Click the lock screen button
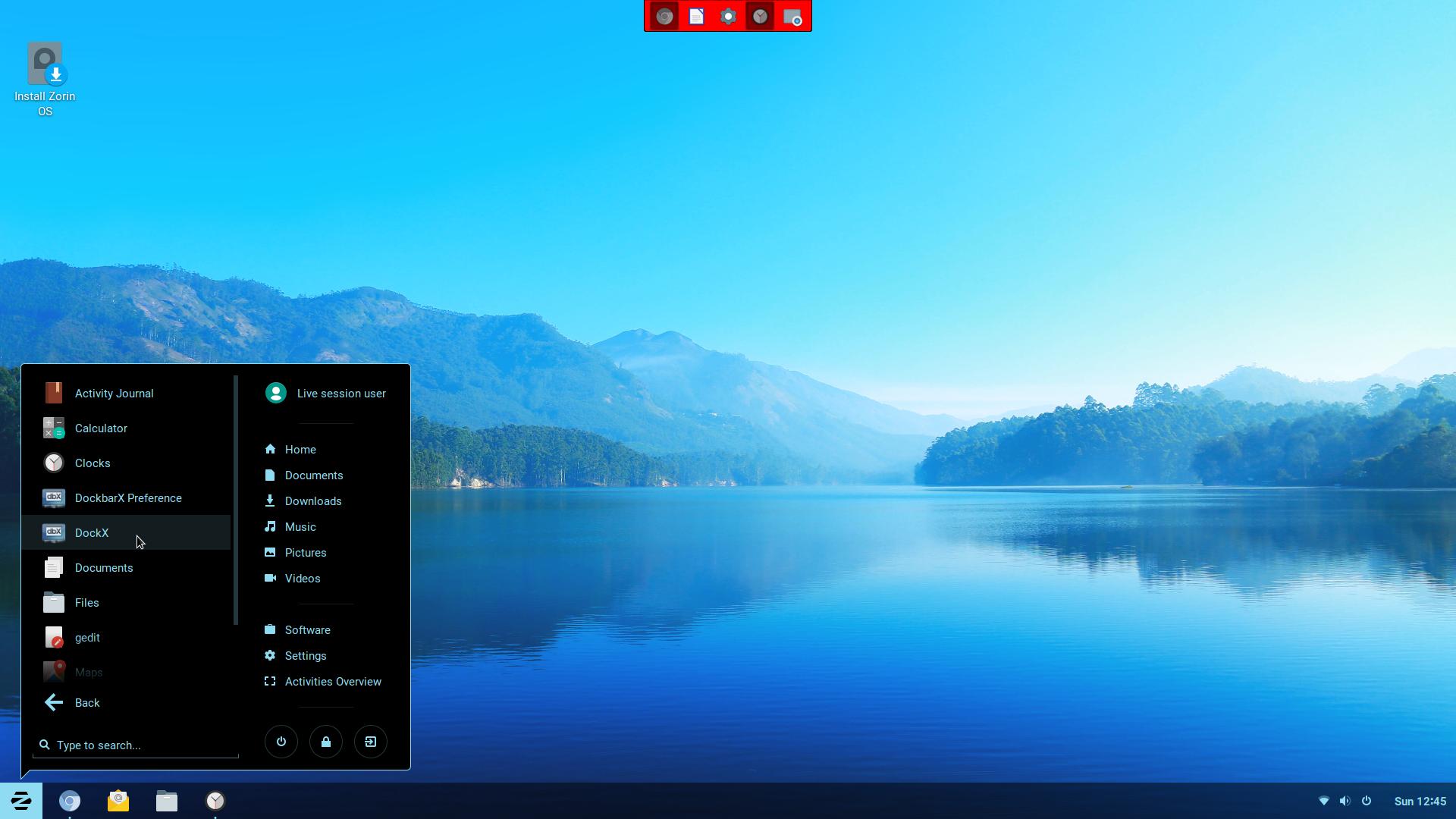 pos(326,742)
